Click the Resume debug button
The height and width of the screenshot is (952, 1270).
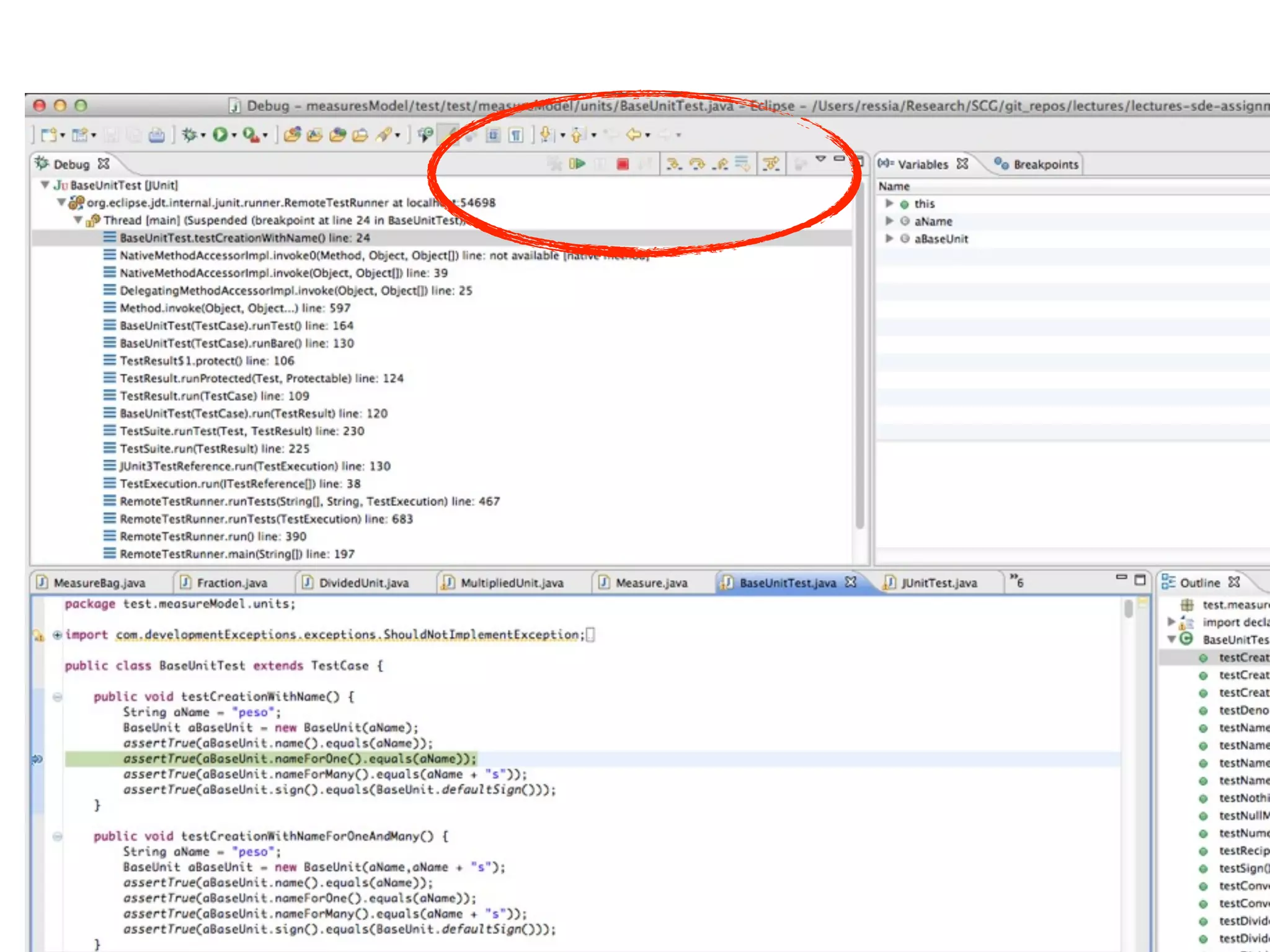(x=577, y=164)
